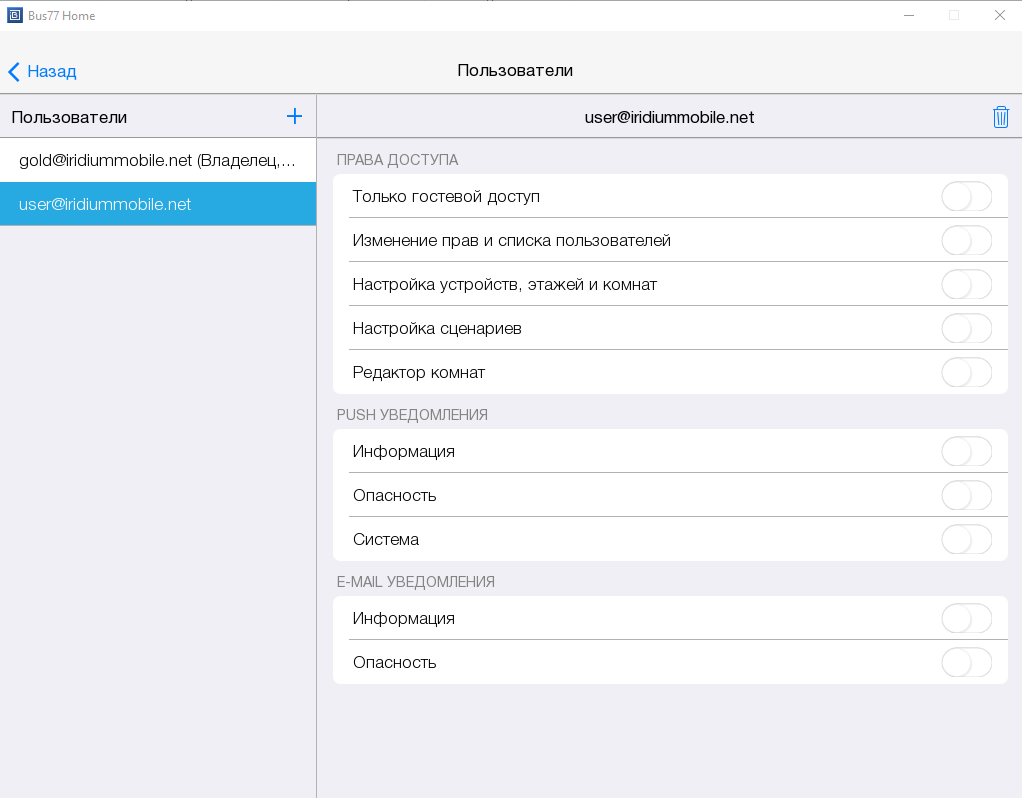Click the back chevron icon

(x=14, y=71)
